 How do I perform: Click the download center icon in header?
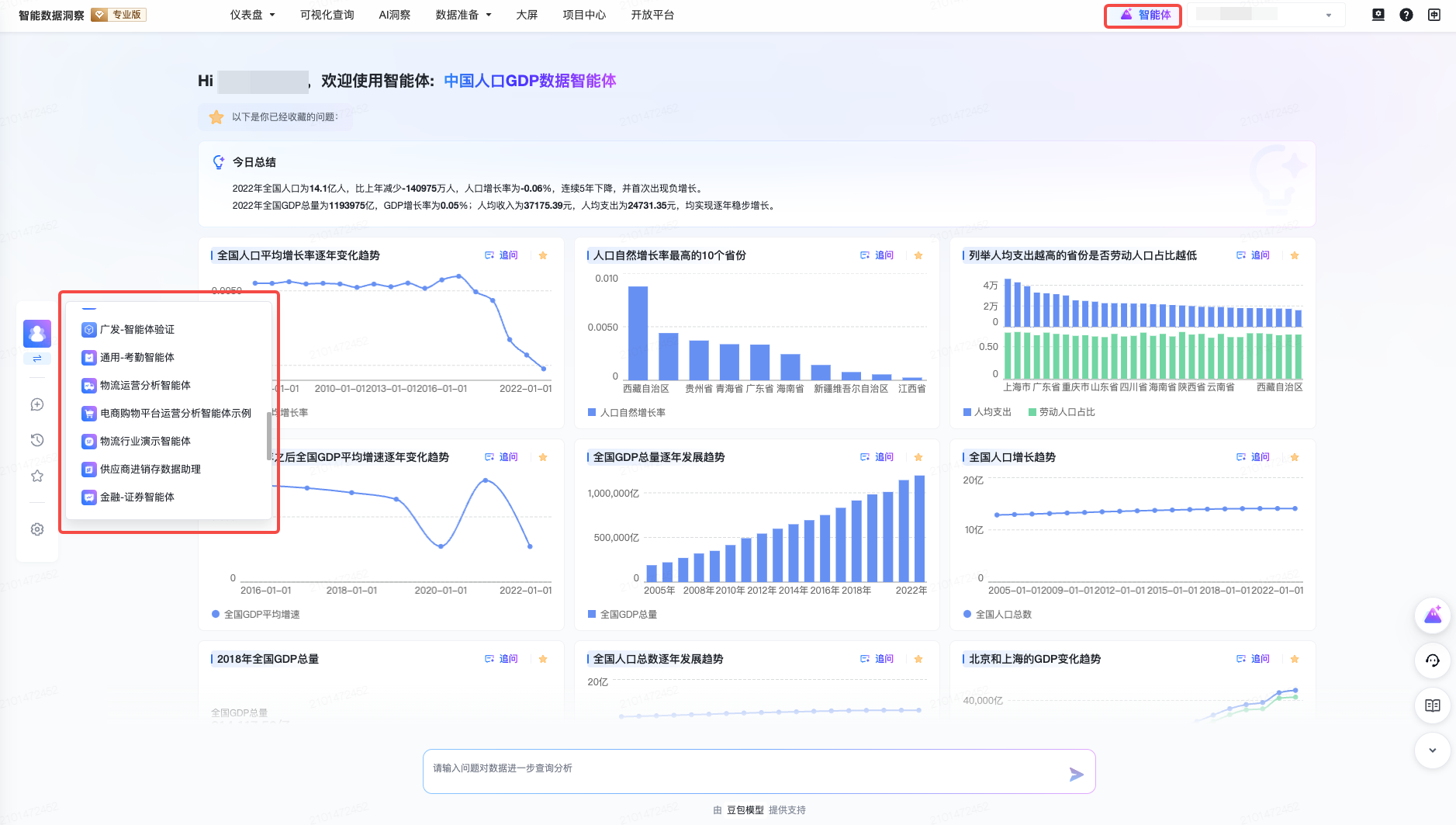click(x=1378, y=15)
